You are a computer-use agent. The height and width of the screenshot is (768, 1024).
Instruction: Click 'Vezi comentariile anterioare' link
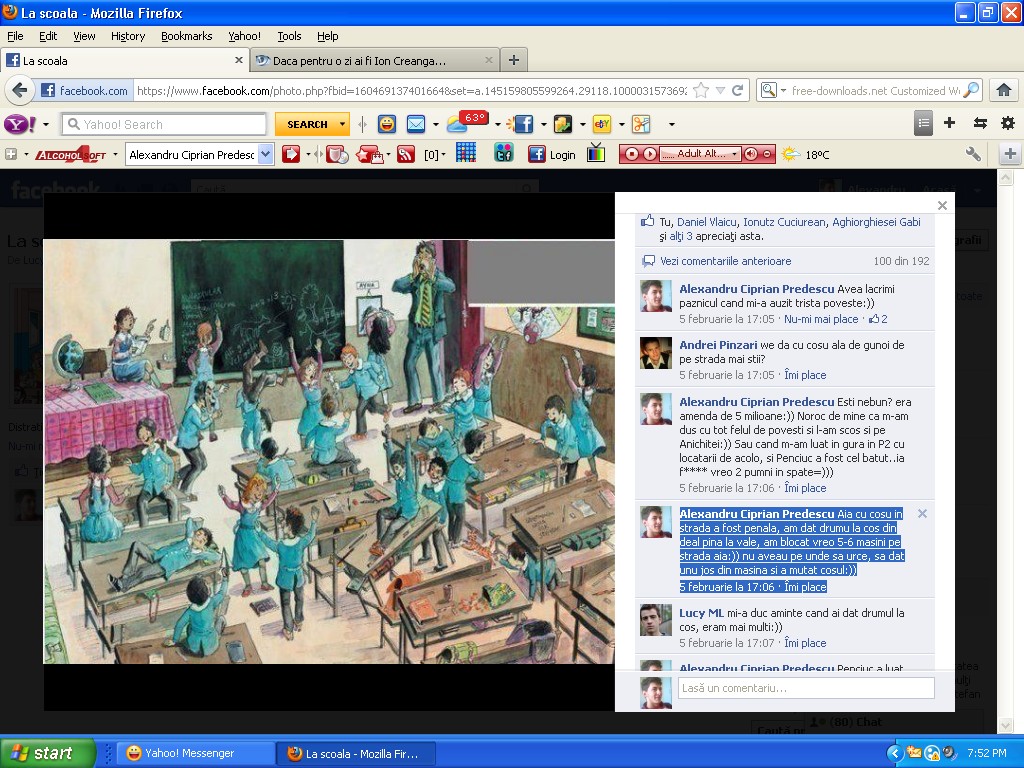click(726, 261)
